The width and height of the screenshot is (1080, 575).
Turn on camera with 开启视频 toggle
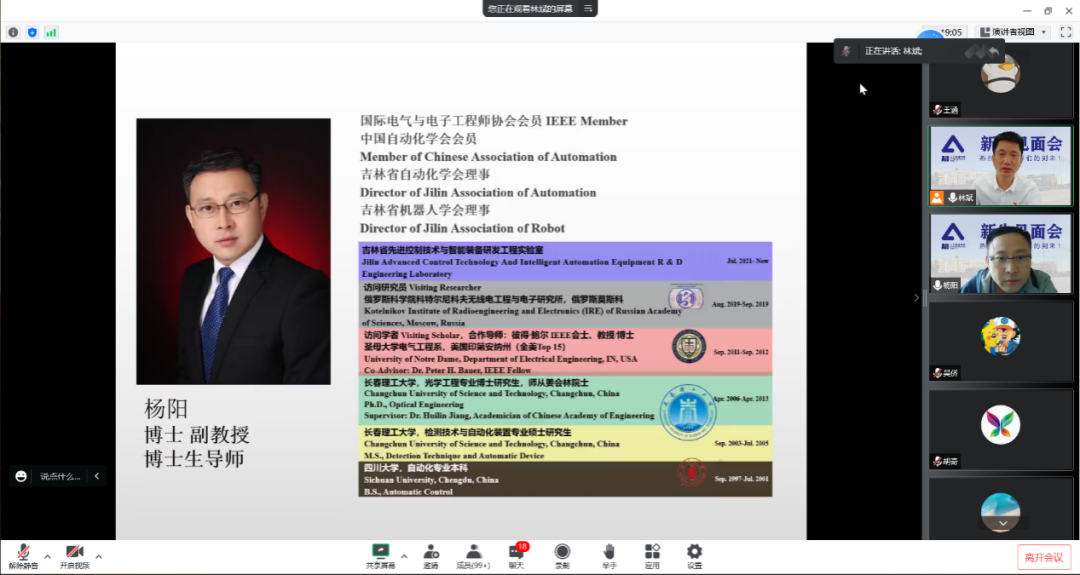point(74,553)
